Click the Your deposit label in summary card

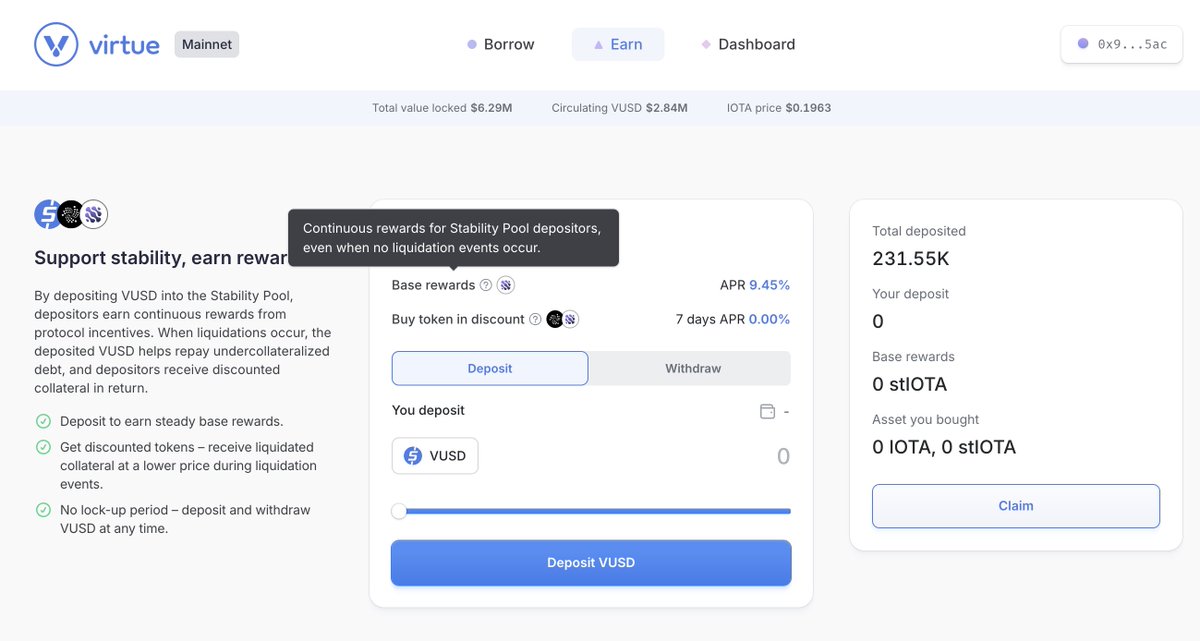point(911,294)
